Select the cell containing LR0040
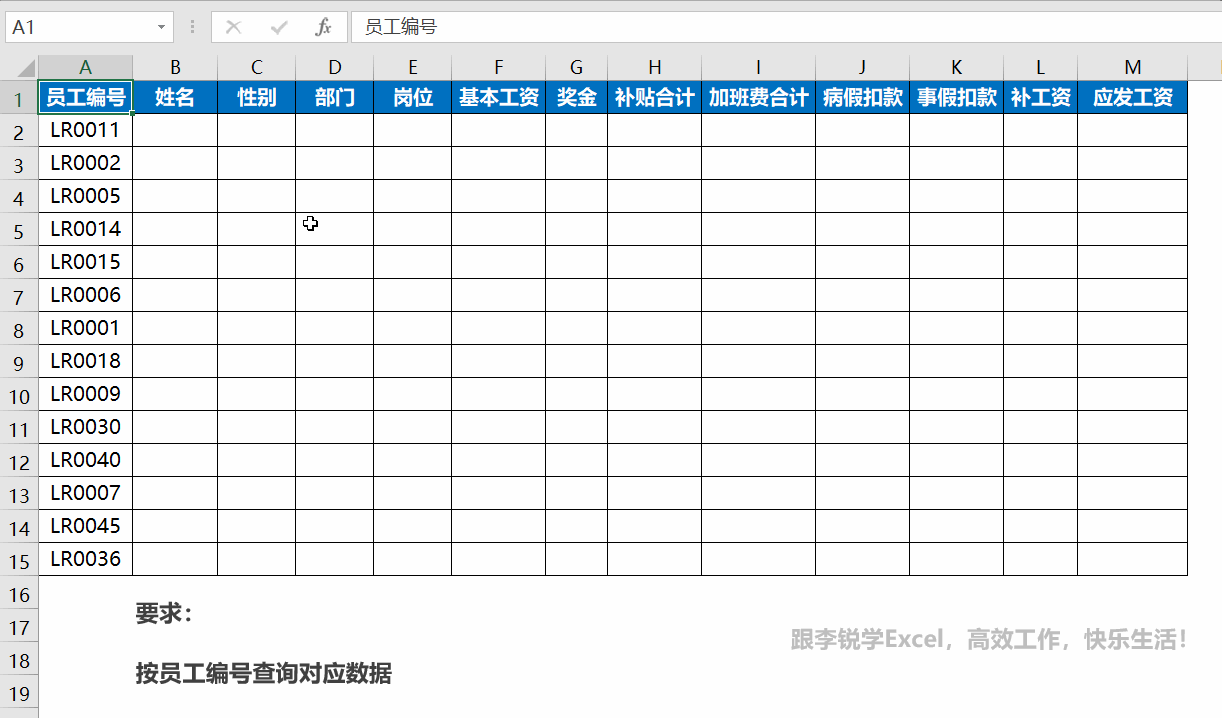Image resolution: width=1222 pixels, height=718 pixels. point(86,460)
